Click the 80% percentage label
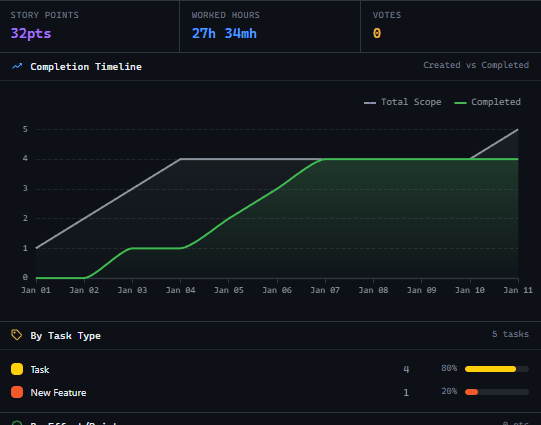This screenshot has width=541, height=425. point(449,368)
